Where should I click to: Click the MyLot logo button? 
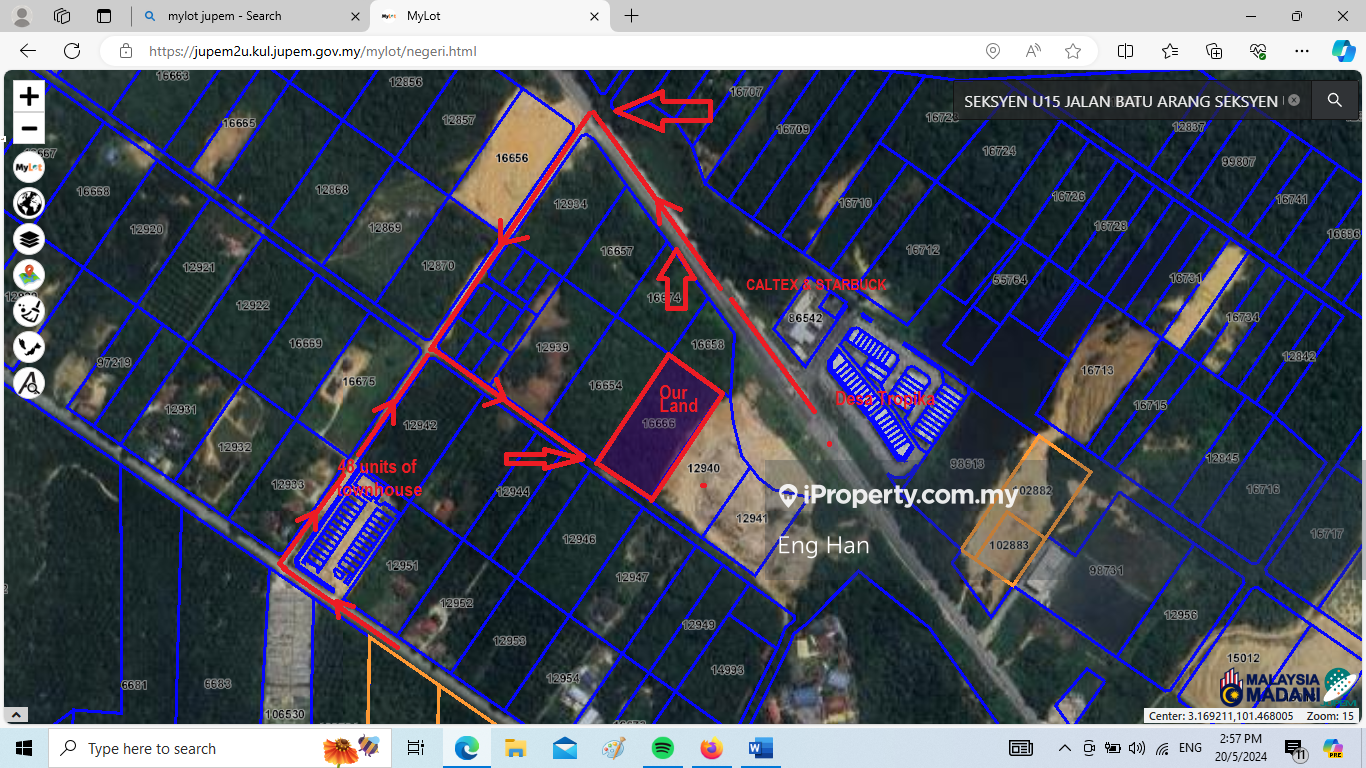[29, 167]
